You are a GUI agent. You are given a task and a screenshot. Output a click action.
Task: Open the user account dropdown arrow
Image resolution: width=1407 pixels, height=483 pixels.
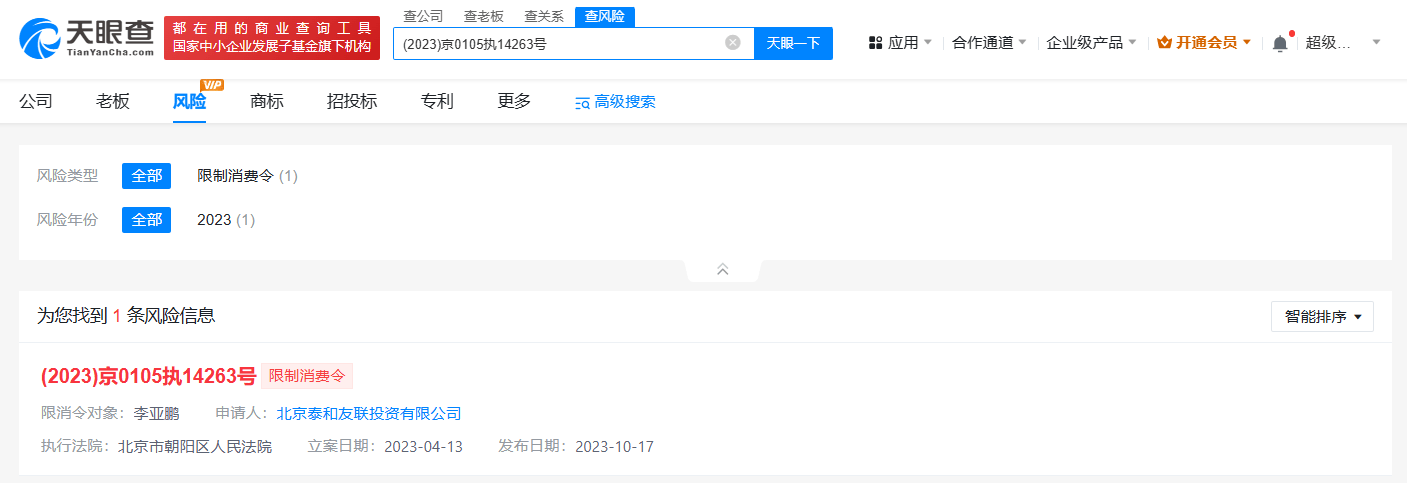1376,43
